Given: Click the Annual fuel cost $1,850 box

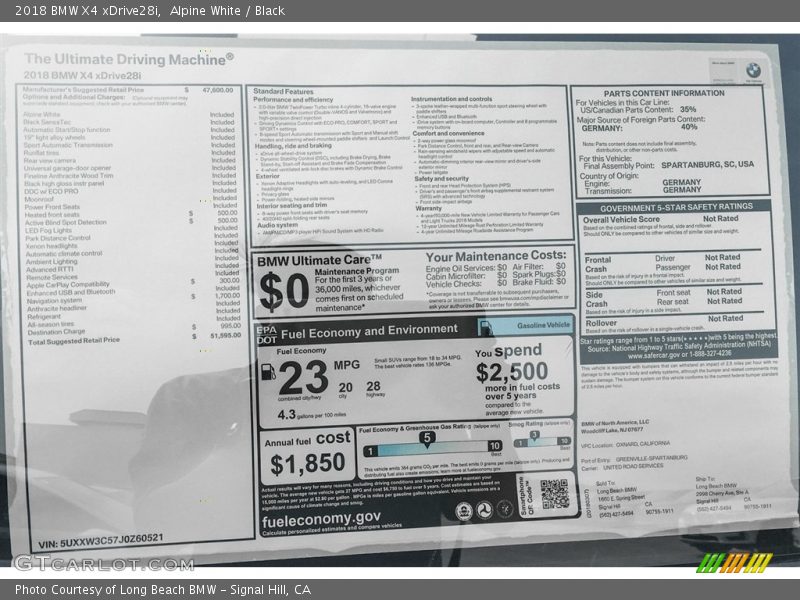Looking at the screenshot, I should pyautogui.click(x=309, y=454).
